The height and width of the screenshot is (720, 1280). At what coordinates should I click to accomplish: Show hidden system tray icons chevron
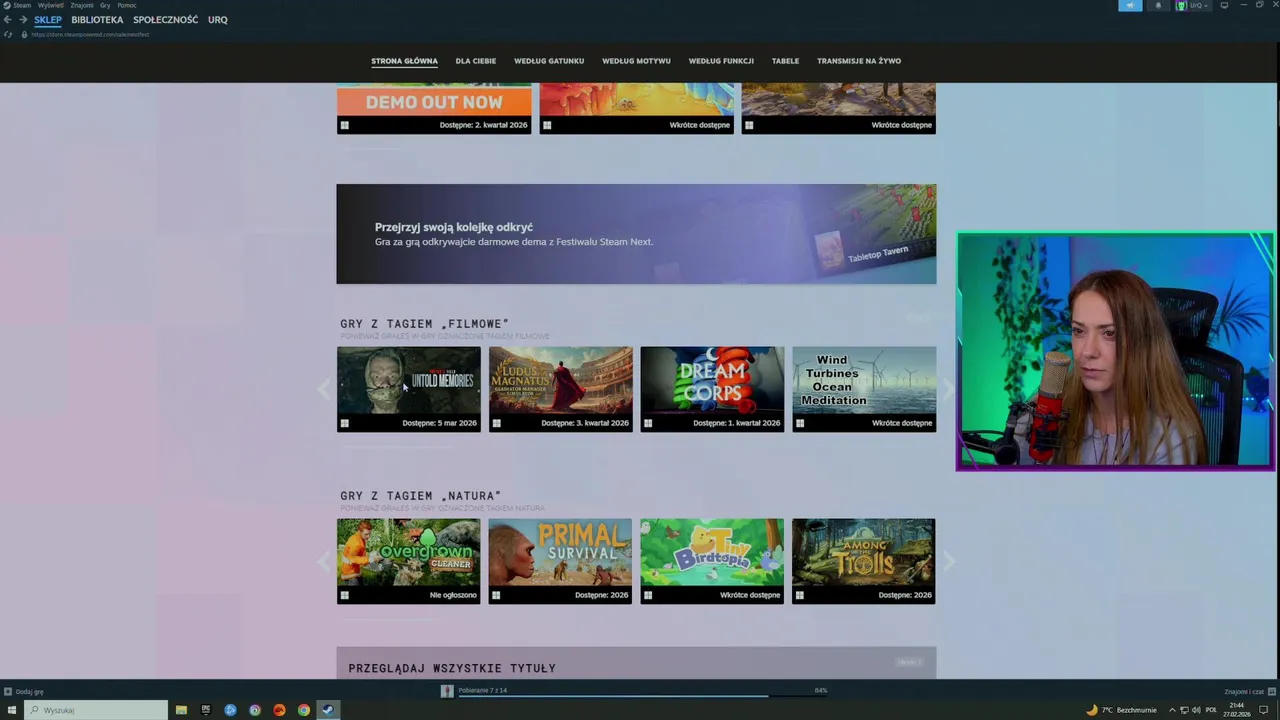point(1172,710)
